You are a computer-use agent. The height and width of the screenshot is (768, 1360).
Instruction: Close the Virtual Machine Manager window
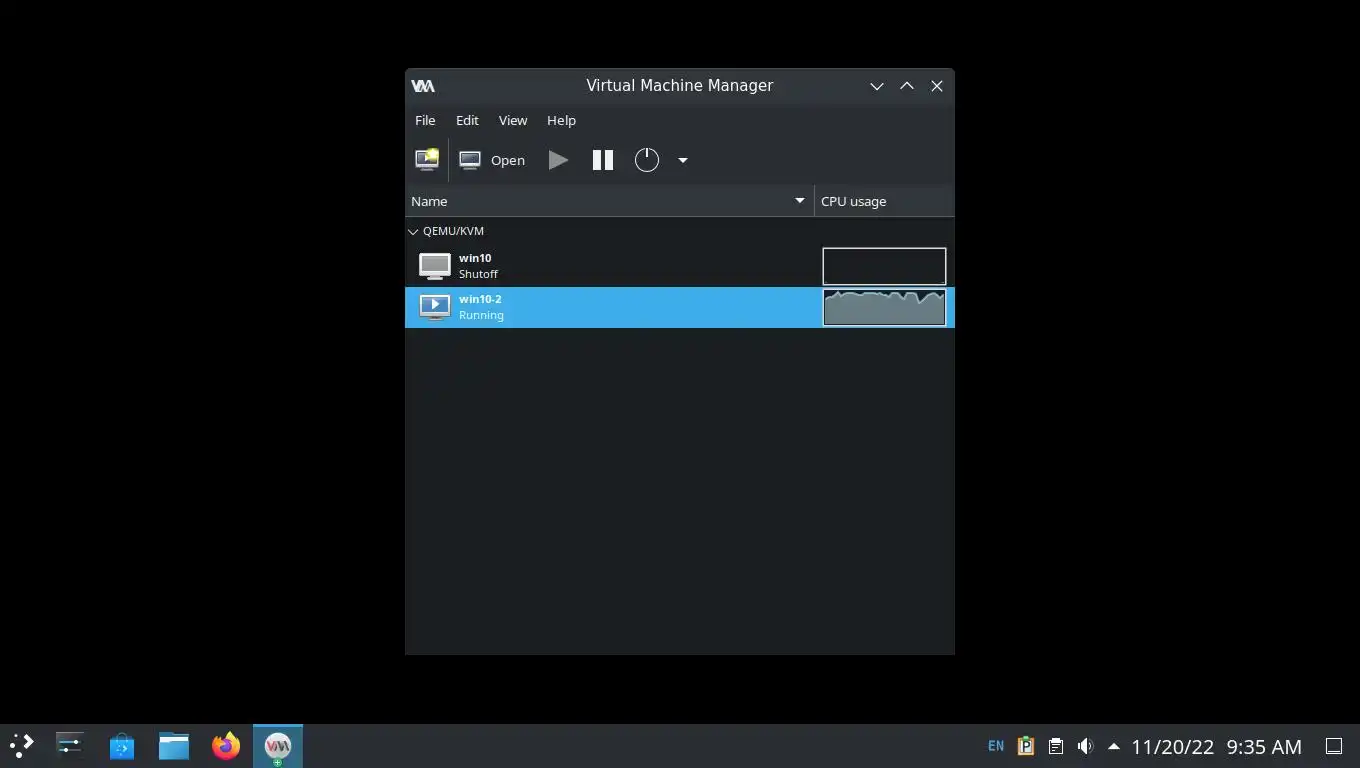[x=937, y=86]
